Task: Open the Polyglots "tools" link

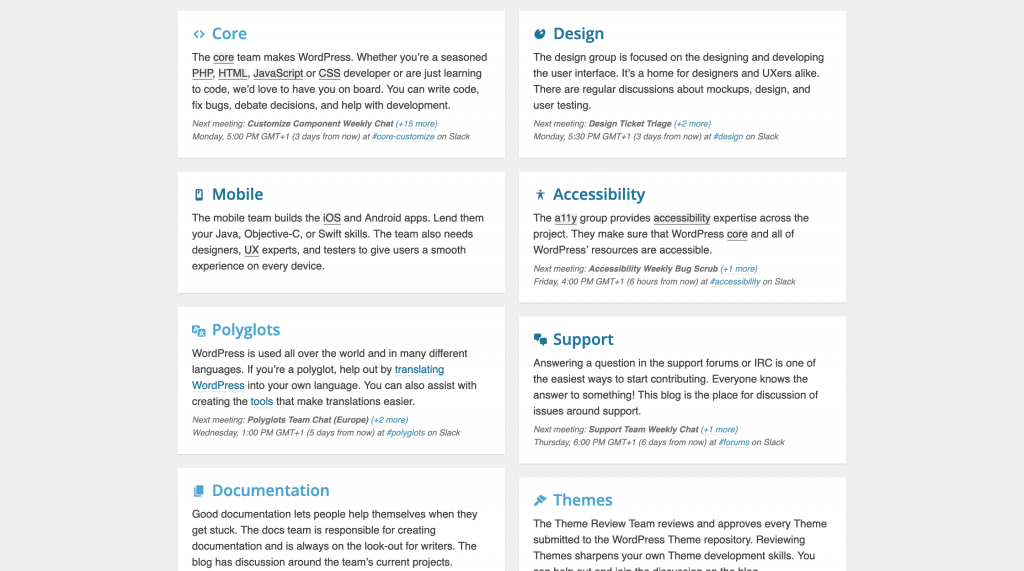Action: (261, 401)
